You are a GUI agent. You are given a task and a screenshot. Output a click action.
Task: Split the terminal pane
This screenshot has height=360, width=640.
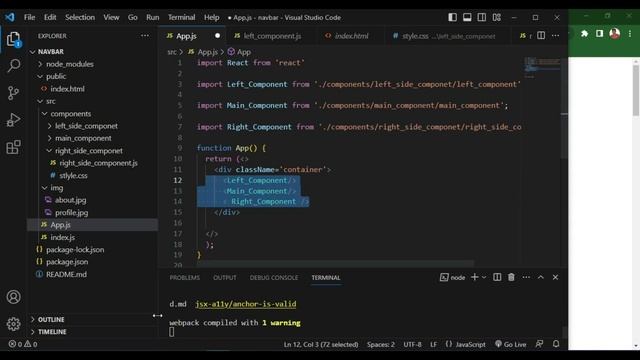coord(497,277)
